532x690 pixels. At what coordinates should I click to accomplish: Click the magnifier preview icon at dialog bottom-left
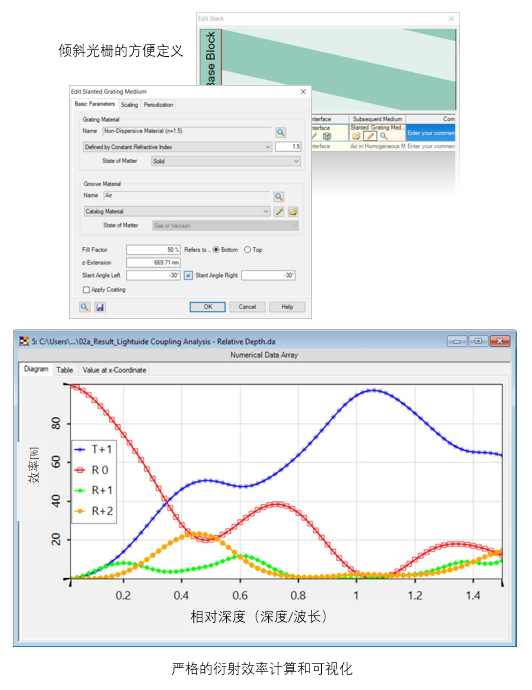[85, 307]
